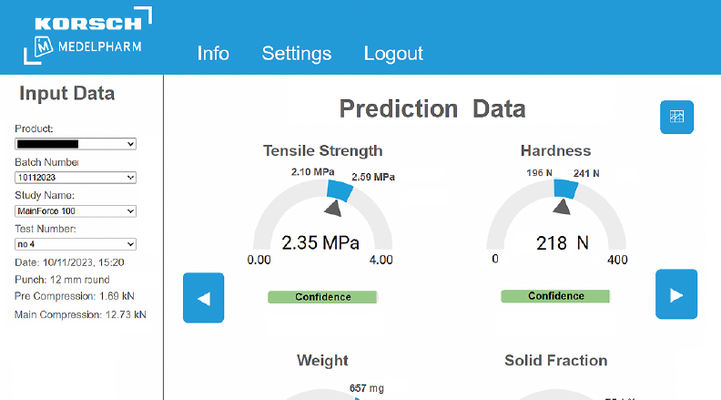Image resolution: width=721 pixels, height=400 pixels.
Task: Open the Product dropdown
Action: 75,144
